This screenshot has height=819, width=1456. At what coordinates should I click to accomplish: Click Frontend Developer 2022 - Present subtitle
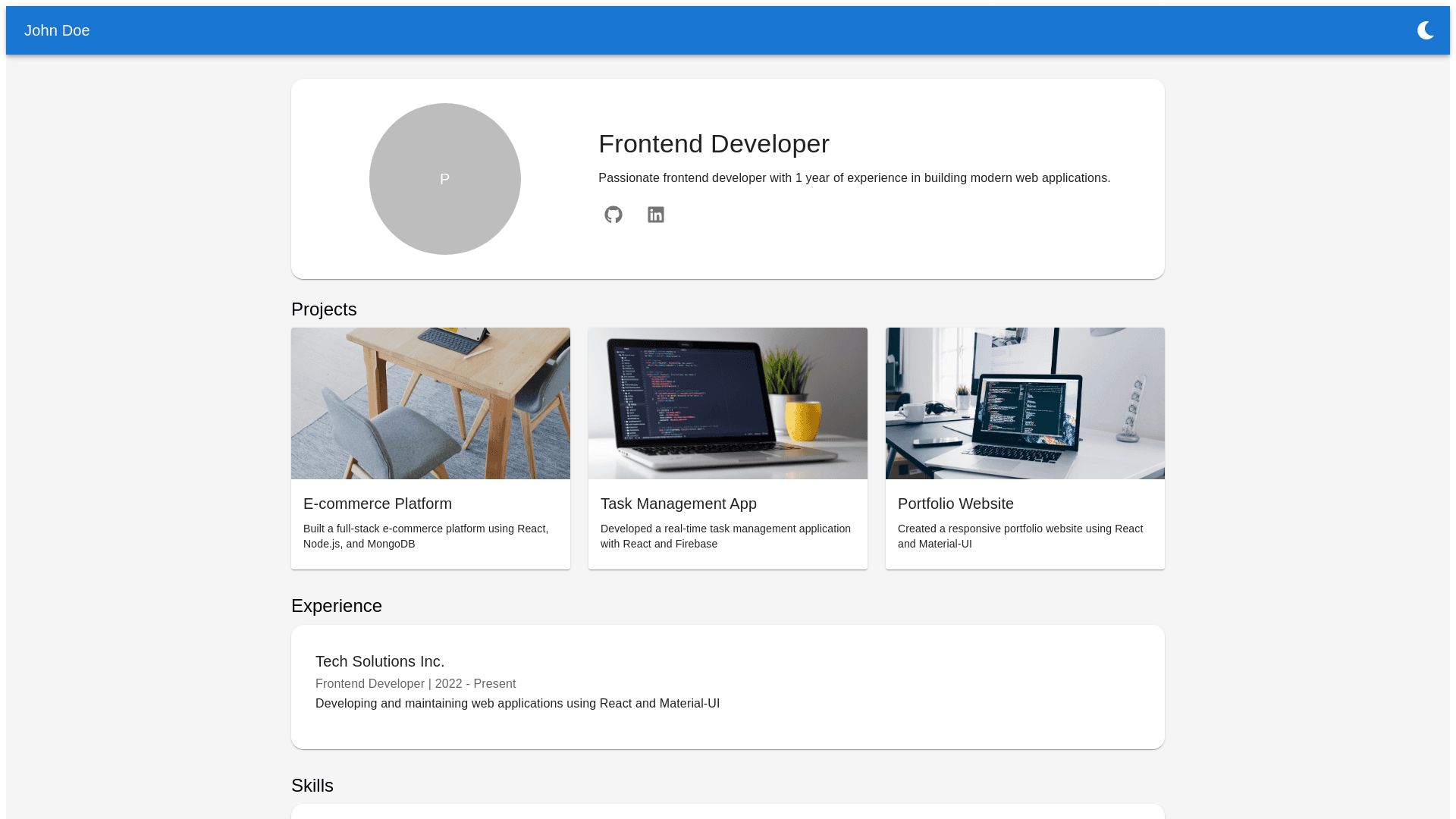pos(416,684)
